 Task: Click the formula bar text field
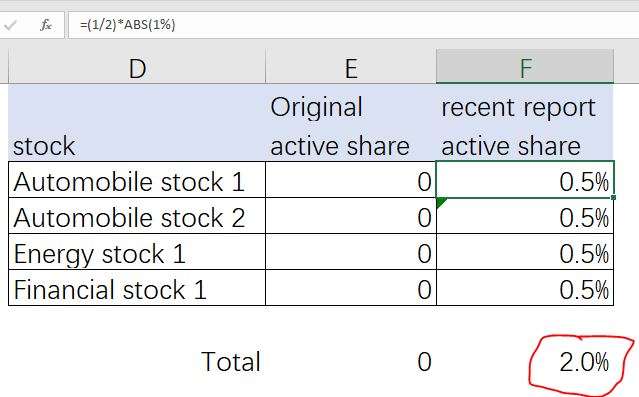(353, 25)
